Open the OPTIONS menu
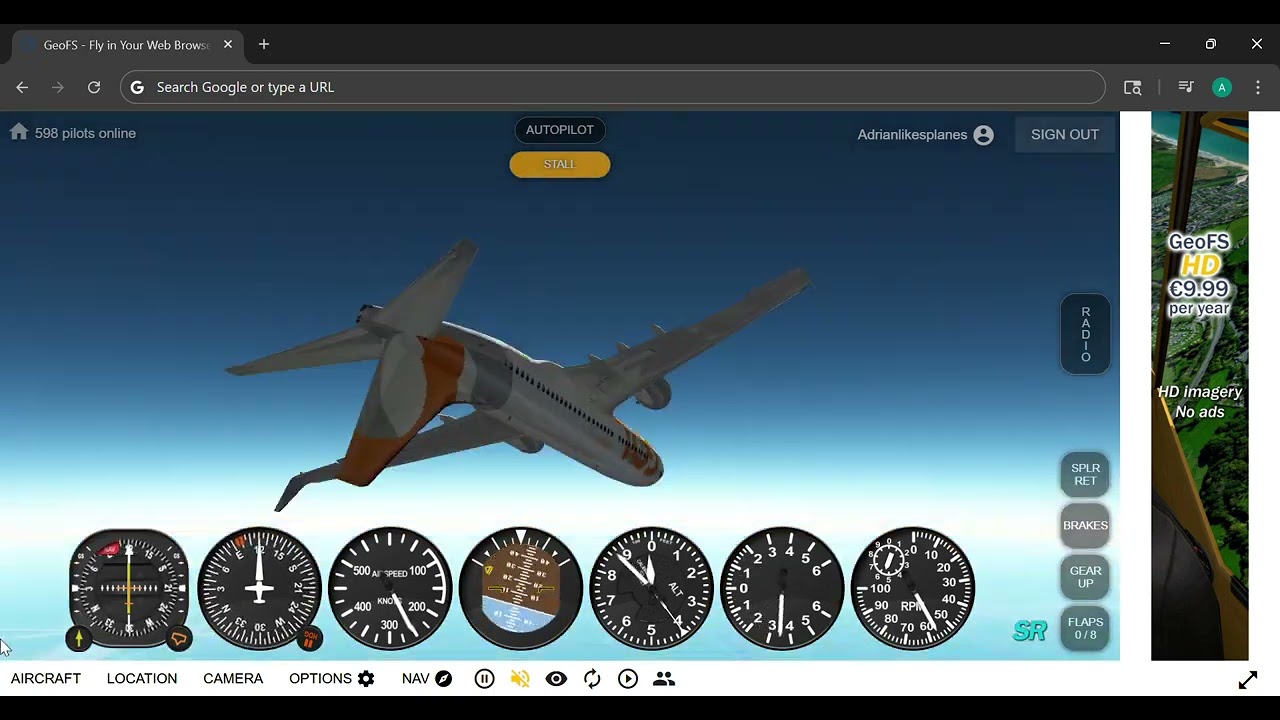The image size is (1280, 720). pos(320,679)
